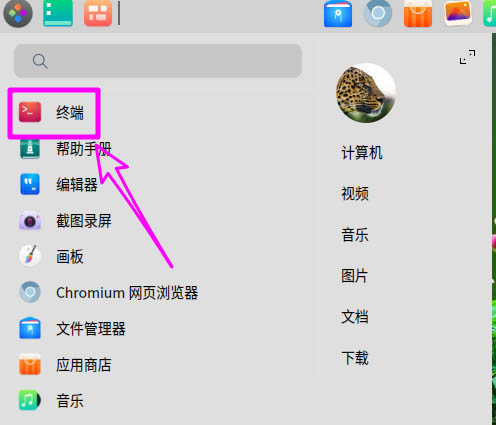Open the 下载 folder shortcut
Viewport: 496px width, 425px height.
point(355,358)
